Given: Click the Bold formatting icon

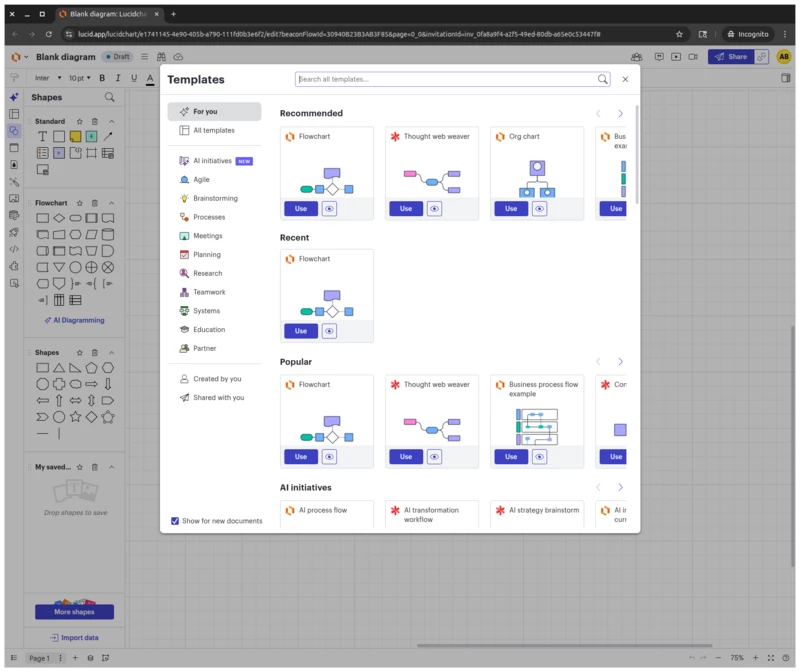Looking at the screenshot, I should click(x=102, y=78).
